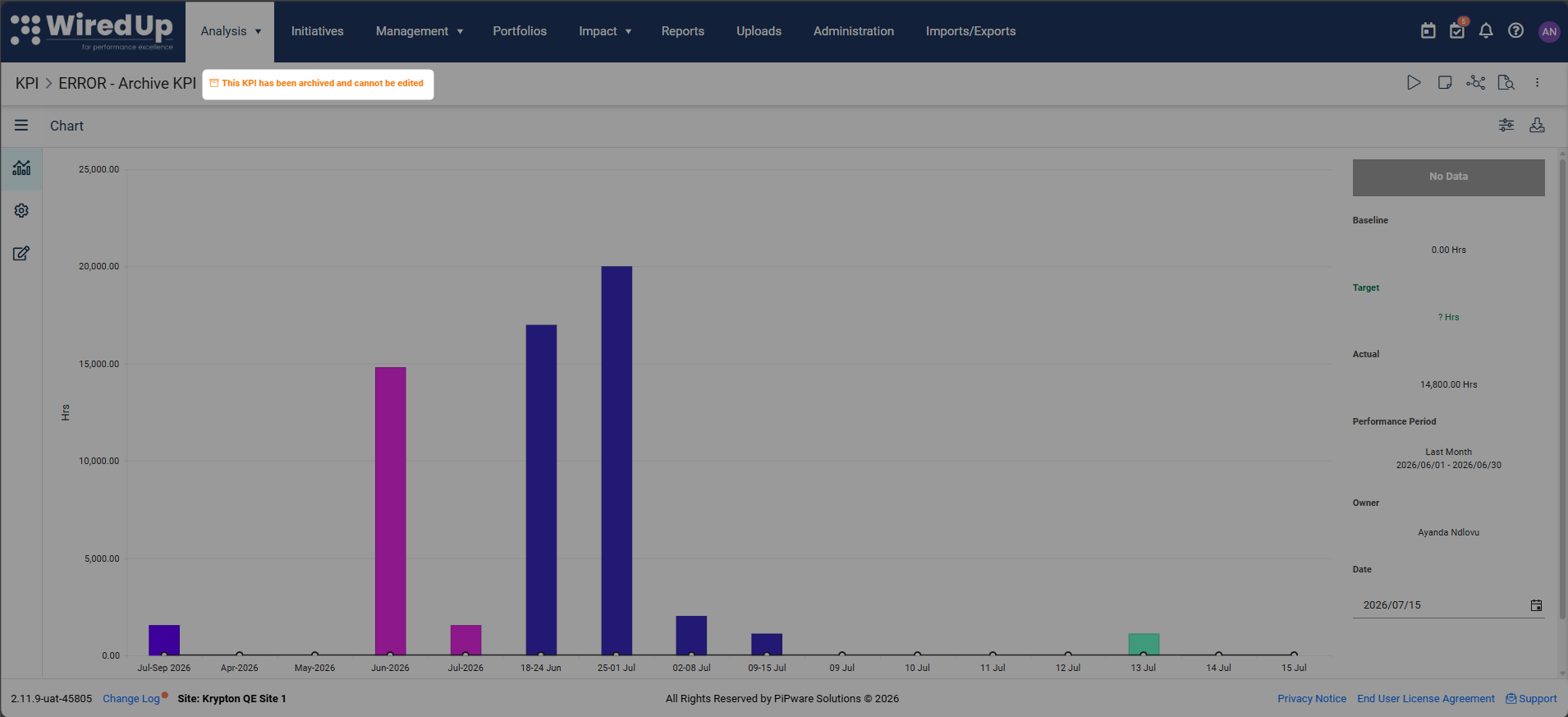Screen dimensions: 1568x717
Task: Open chart filter sliders icon
Action: 1506,125
